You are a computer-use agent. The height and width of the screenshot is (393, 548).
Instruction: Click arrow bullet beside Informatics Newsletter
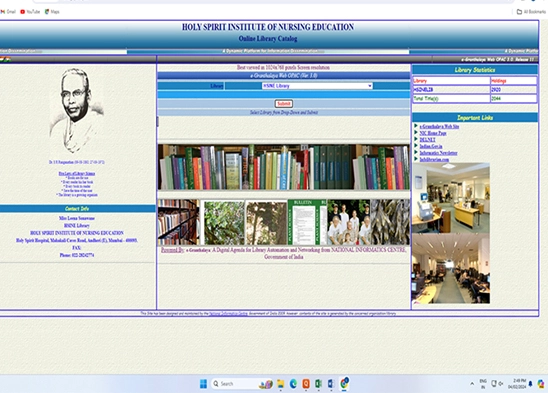(416, 152)
